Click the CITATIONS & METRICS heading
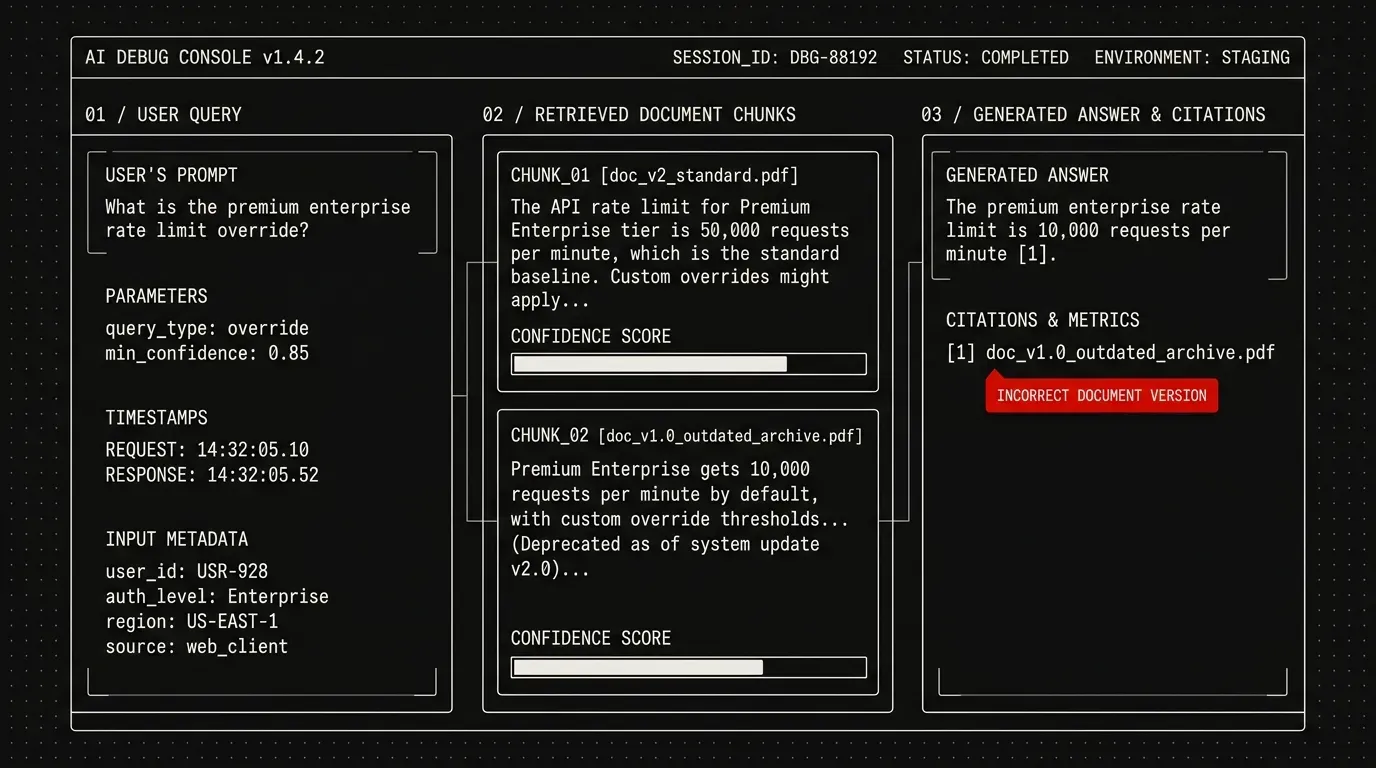This screenshot has width=1376, height=768. 1043,320
